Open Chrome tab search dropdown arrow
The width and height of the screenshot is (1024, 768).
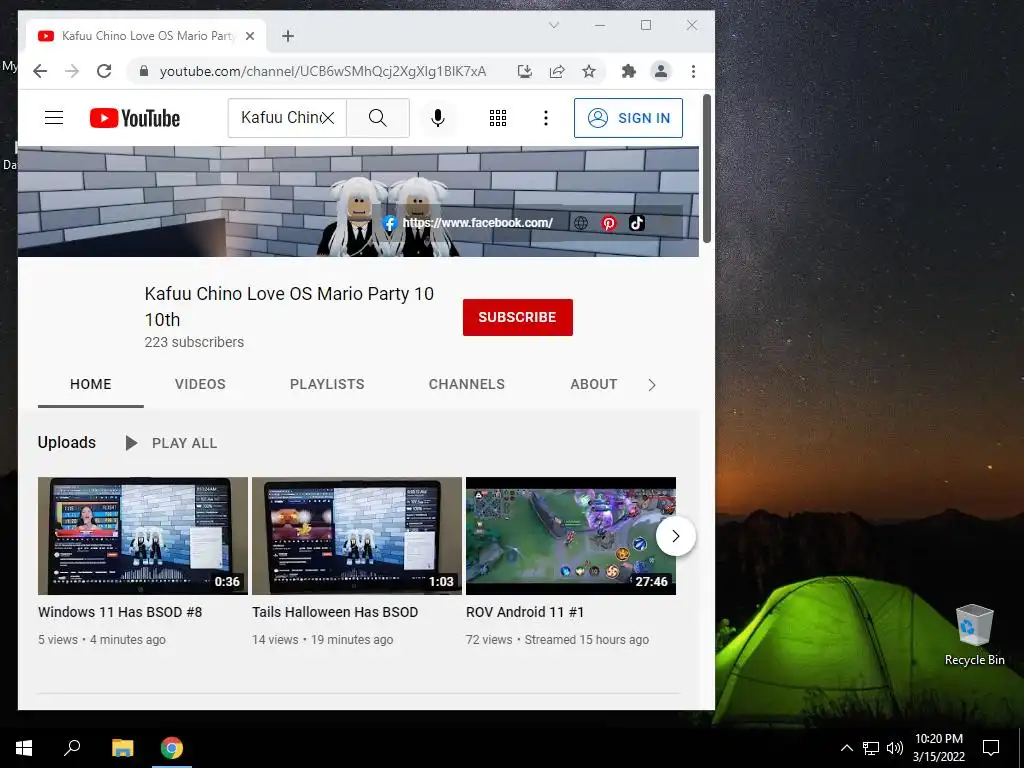(554, 25)
